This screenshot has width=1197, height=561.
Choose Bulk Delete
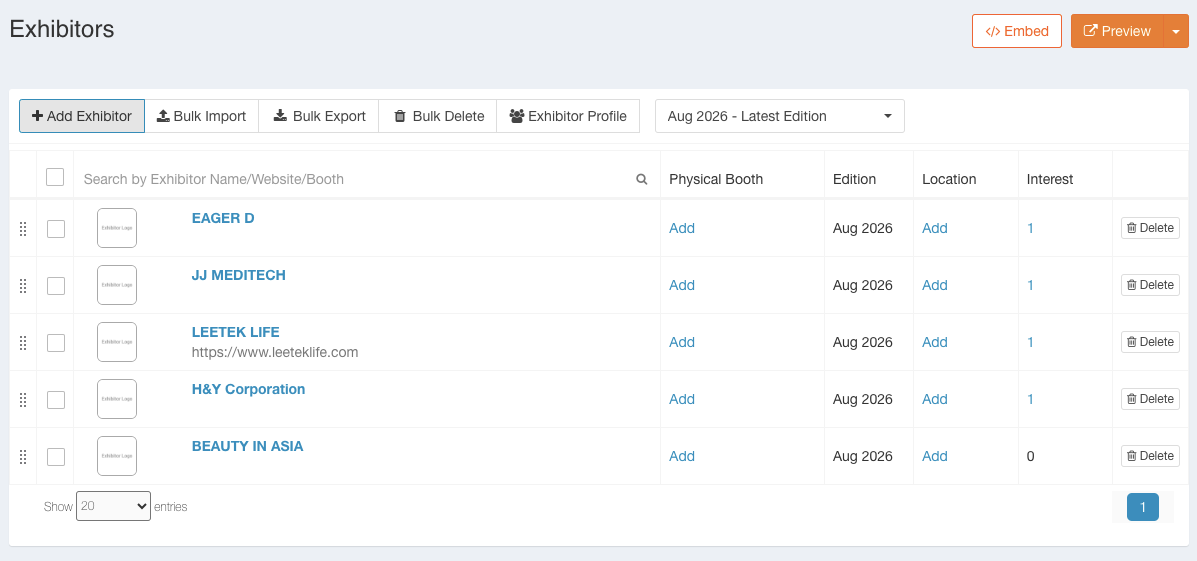[438, 116]
